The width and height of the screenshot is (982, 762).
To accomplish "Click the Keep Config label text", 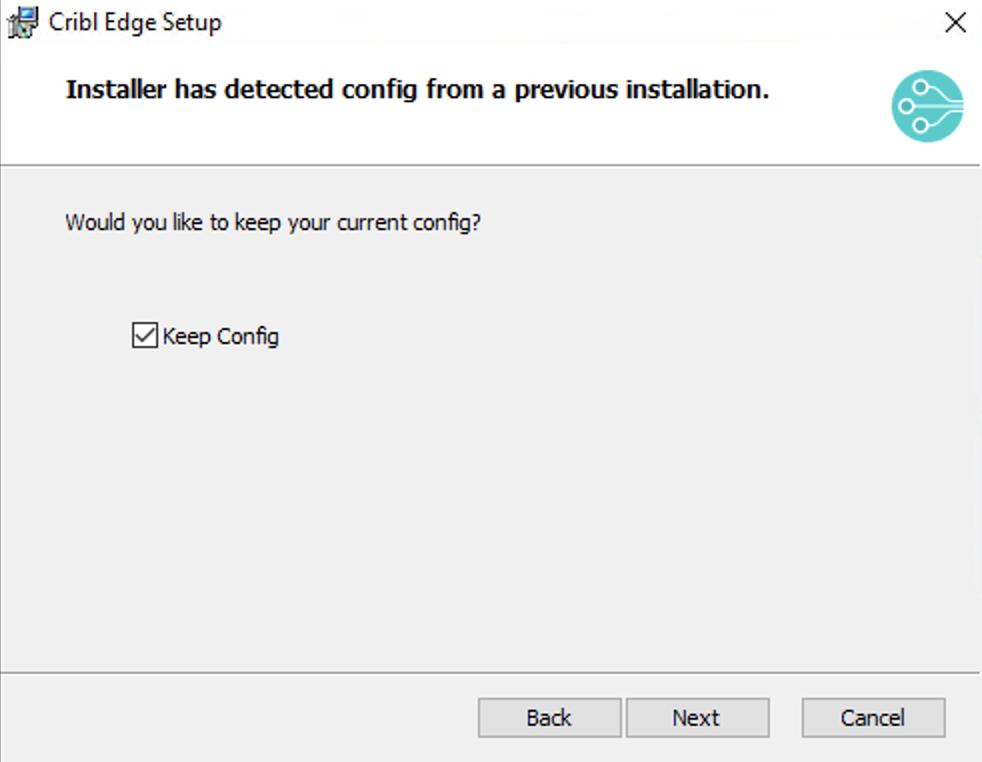I will coord(218,336).
